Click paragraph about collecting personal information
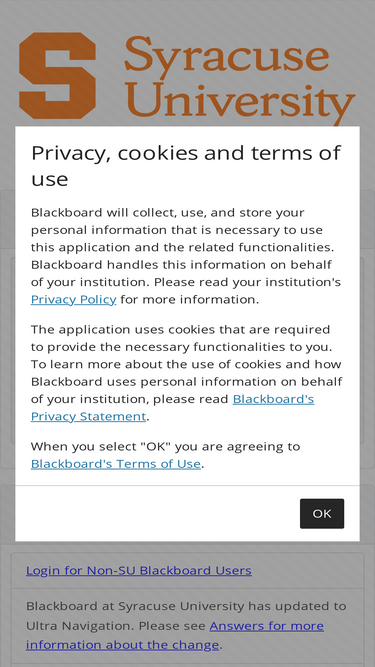The height and width of the screenshot is (667, 375). coord(186,256)
